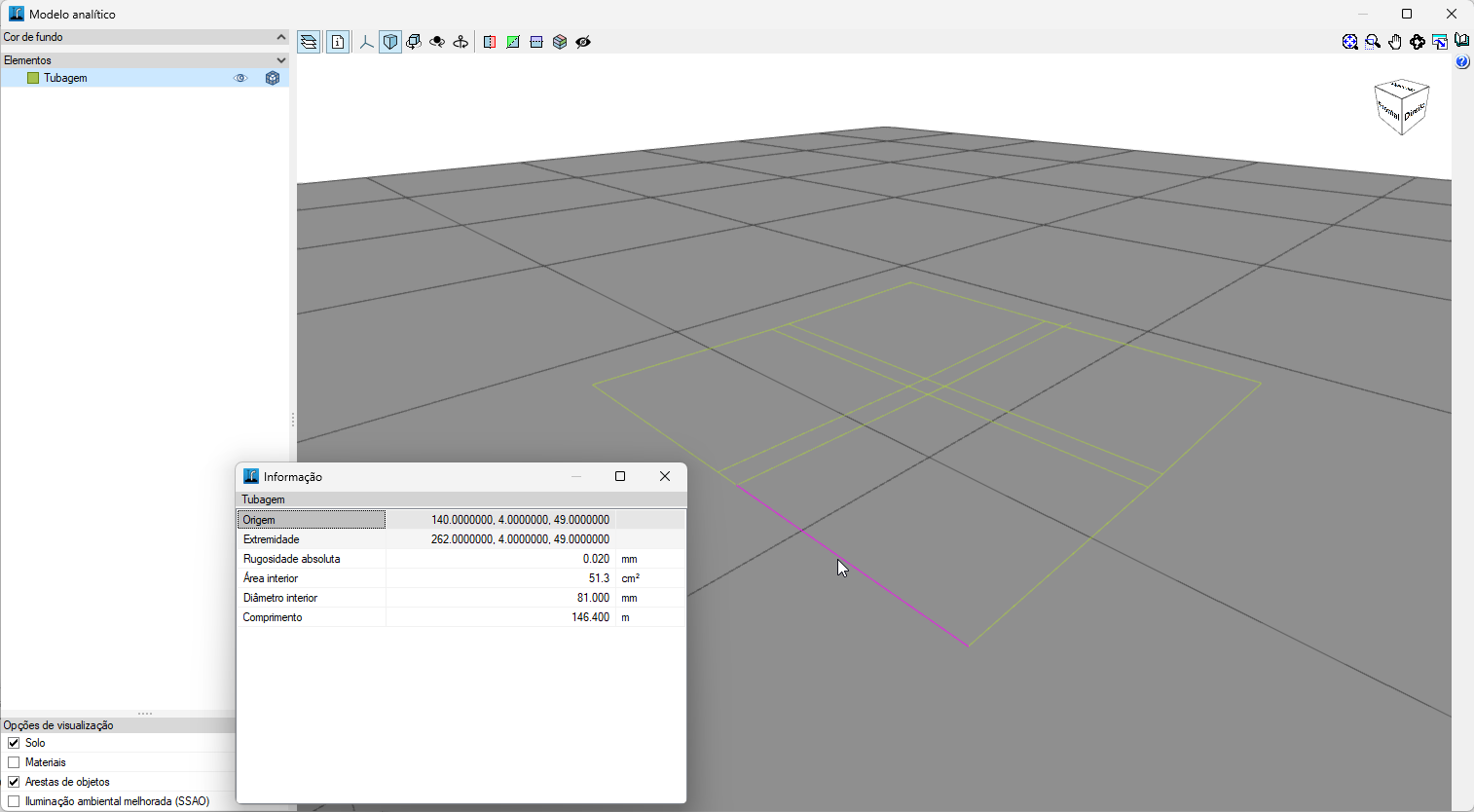Expand the Cor de fundo section chevron
The width and height of the screenshot is (1474, 812).
(281, 37)
